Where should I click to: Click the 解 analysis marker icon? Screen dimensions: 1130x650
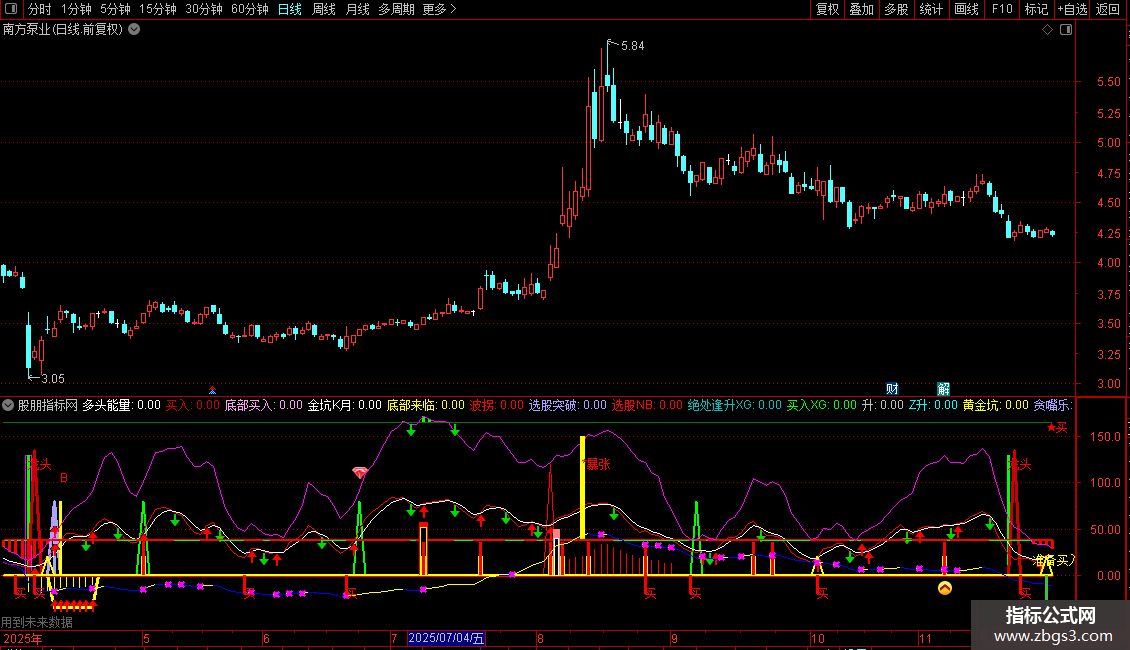point(943,388)
